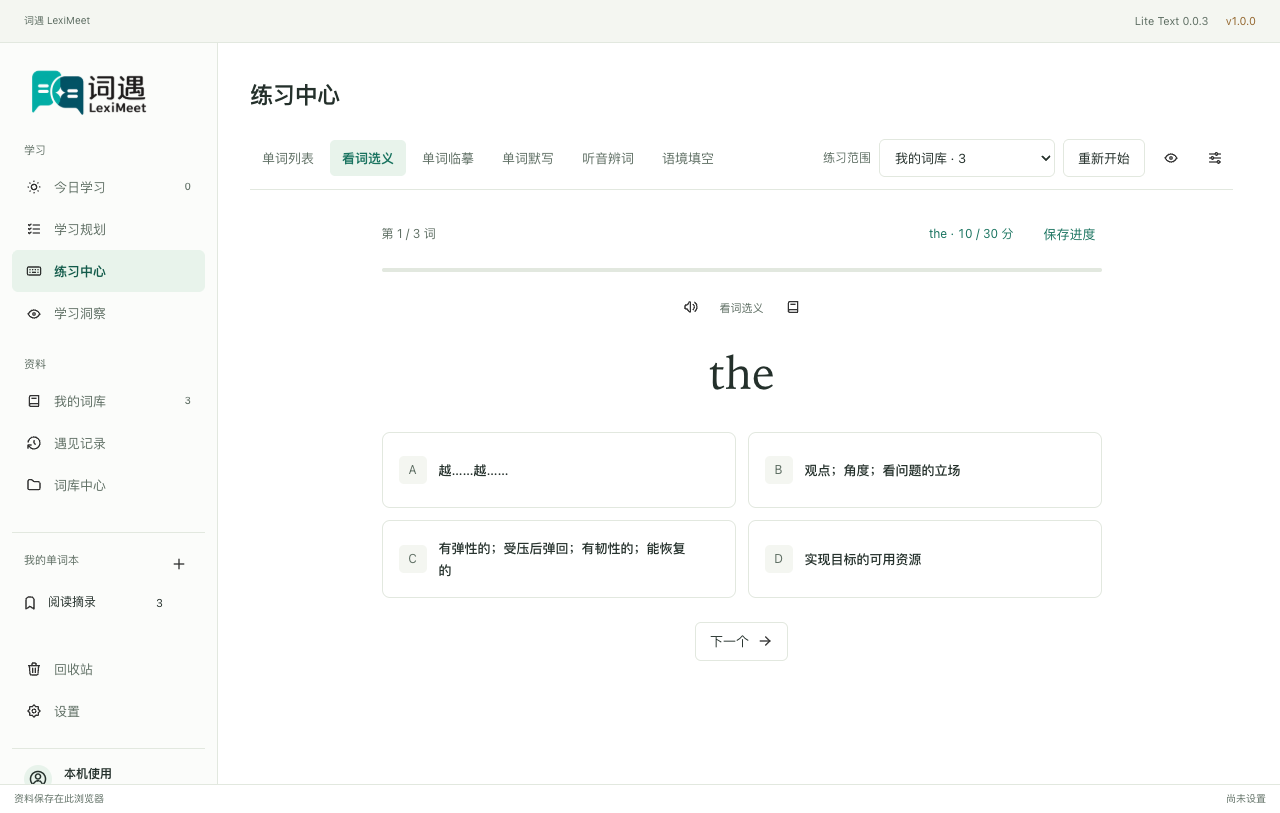
Task: Click the 重新开始 button
Action: pos(1104,158)
